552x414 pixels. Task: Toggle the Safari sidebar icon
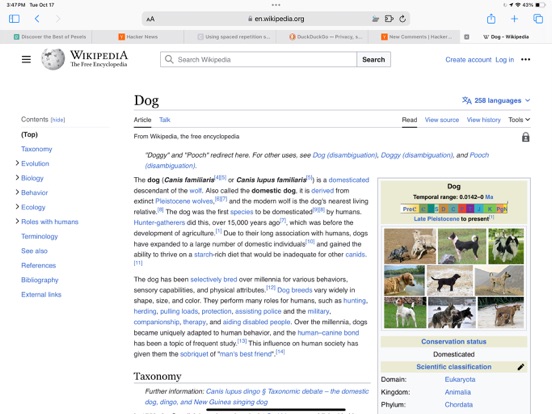[x=14, y=19]
